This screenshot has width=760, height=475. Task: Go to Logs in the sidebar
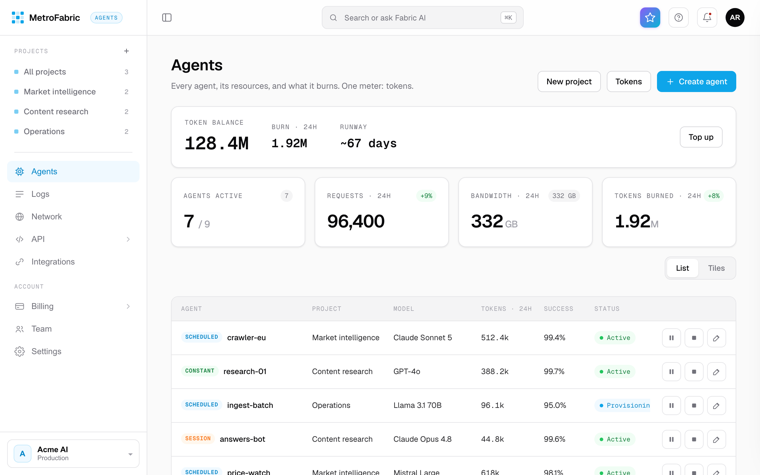click(73, 194)
